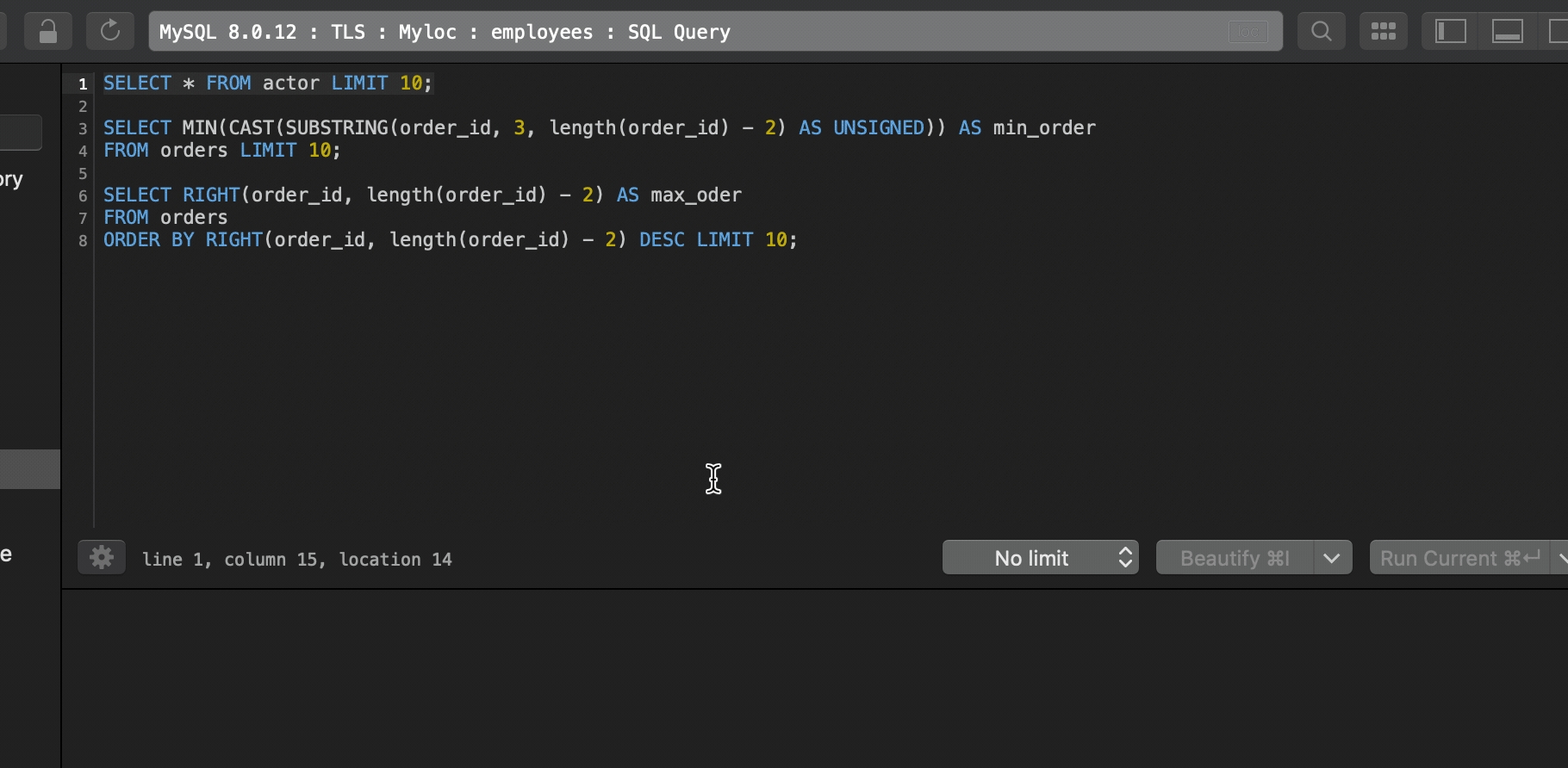Click line number 3 in the gutter
The height and width of the screenshot is (768, 1568).
[83, 129]
